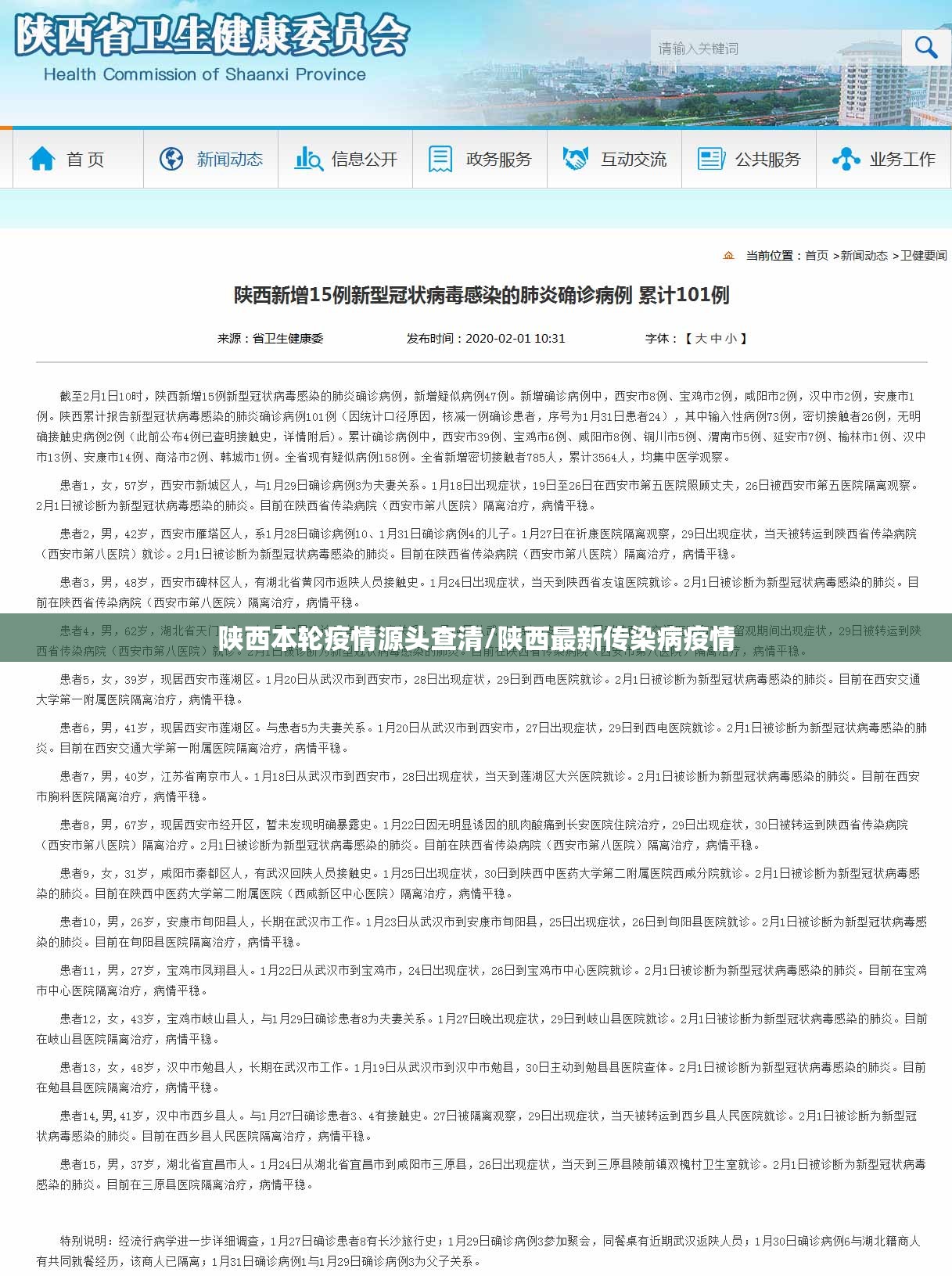Click the handshake icon beside 互动交流
952x1276 pixels.
click(x=576, y=159)
